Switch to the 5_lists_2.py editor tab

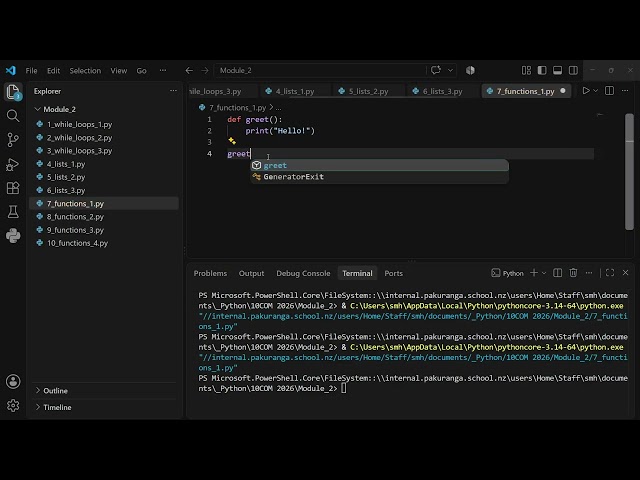coord(368,91)
